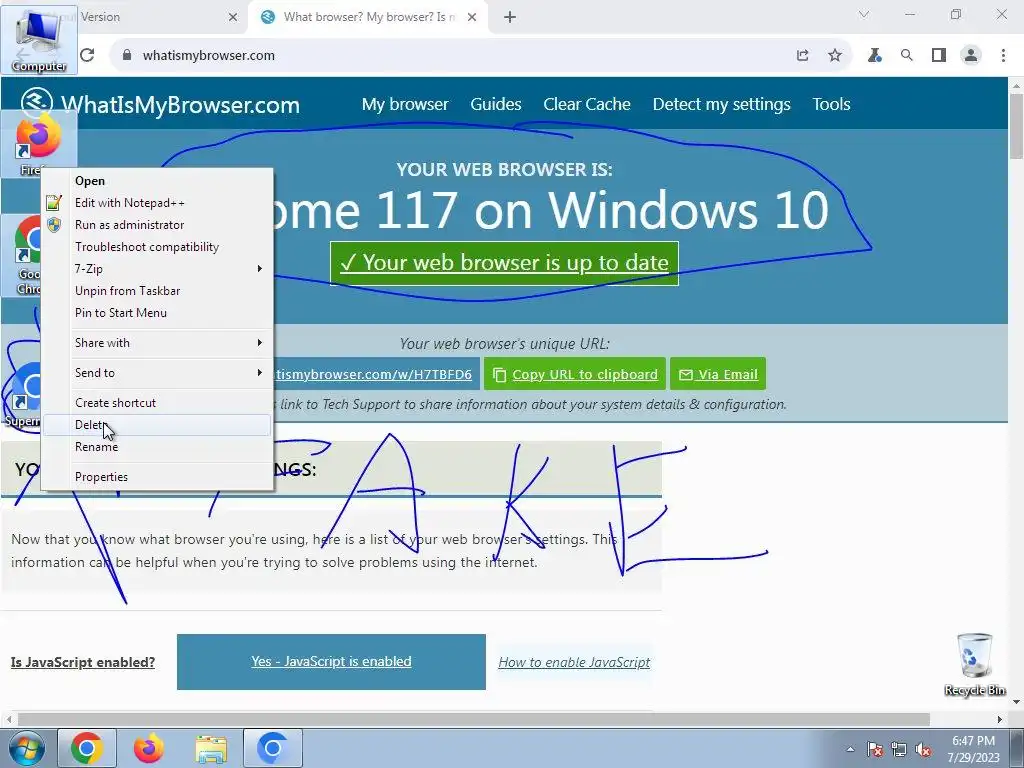This screenshot has height=768, width=1024.
Task: Open the Chrome Labs flask icon
Action: (874, 56)
